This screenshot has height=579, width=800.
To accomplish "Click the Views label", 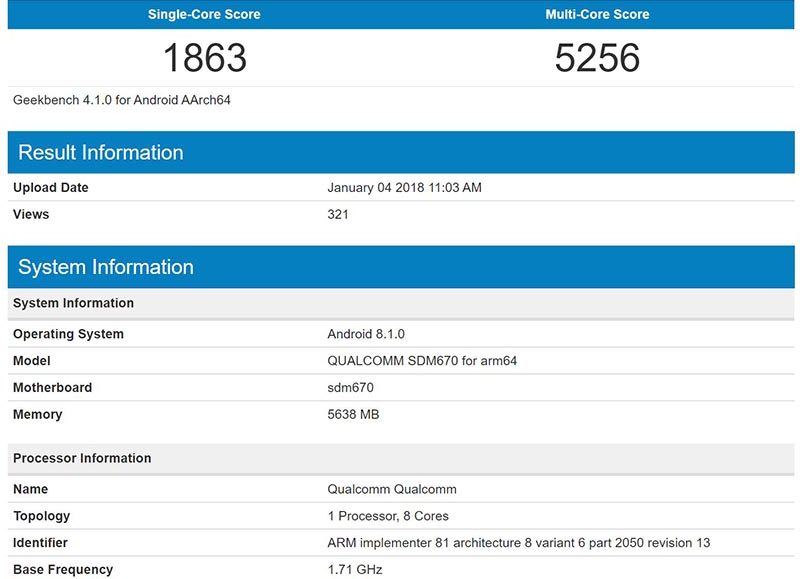I will pyautogui.click(x=31, y=214).
